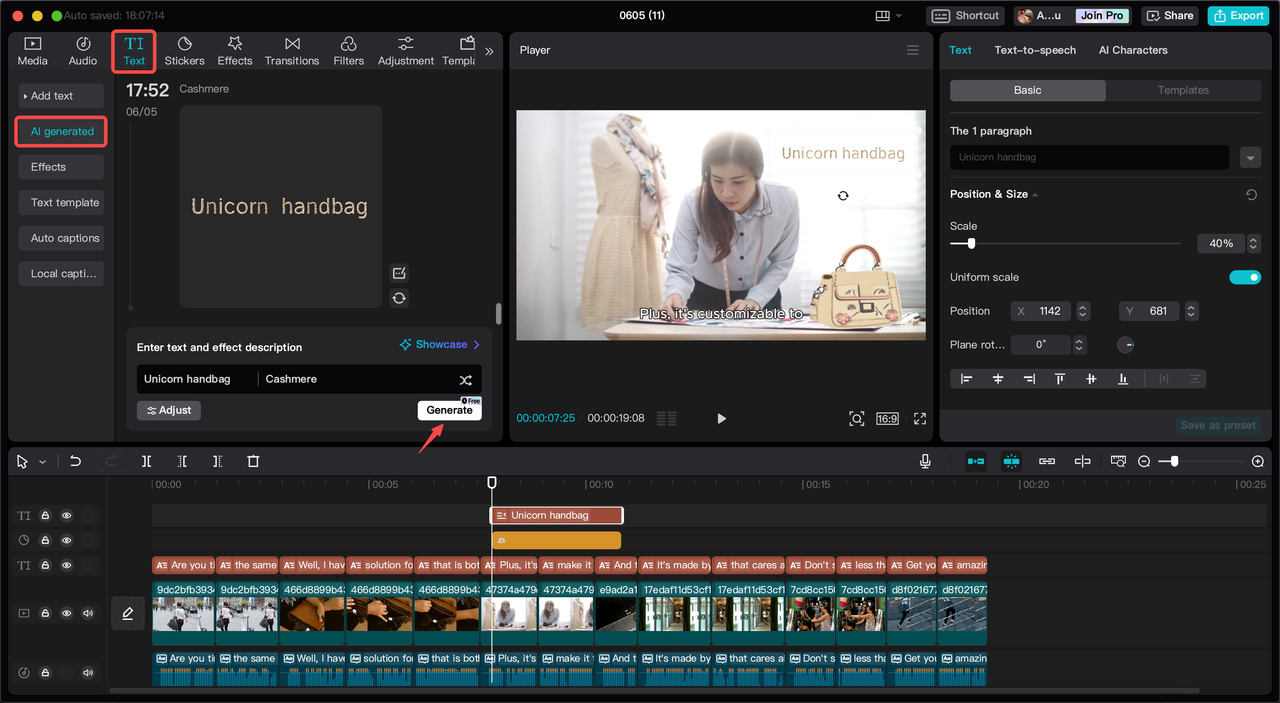Open the Stickers panel
The height and width of the screenshot is (703, 1280).
point(184,51)
